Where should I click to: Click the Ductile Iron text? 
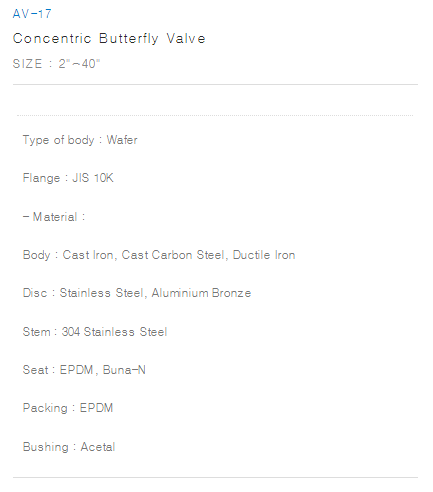264,255
